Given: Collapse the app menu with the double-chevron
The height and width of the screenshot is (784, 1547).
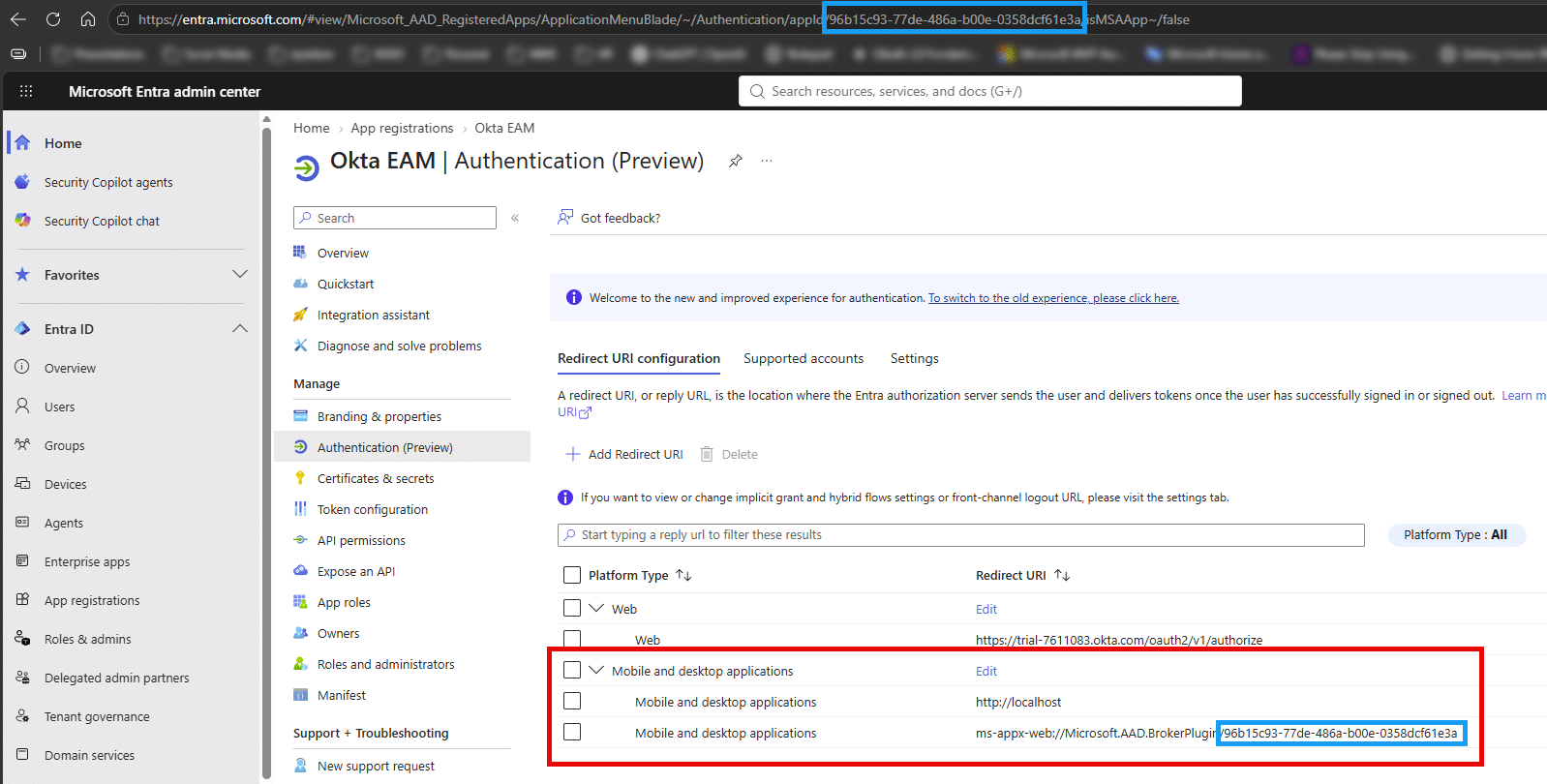Looking at the screenshot, I should (x=515, y=218).
